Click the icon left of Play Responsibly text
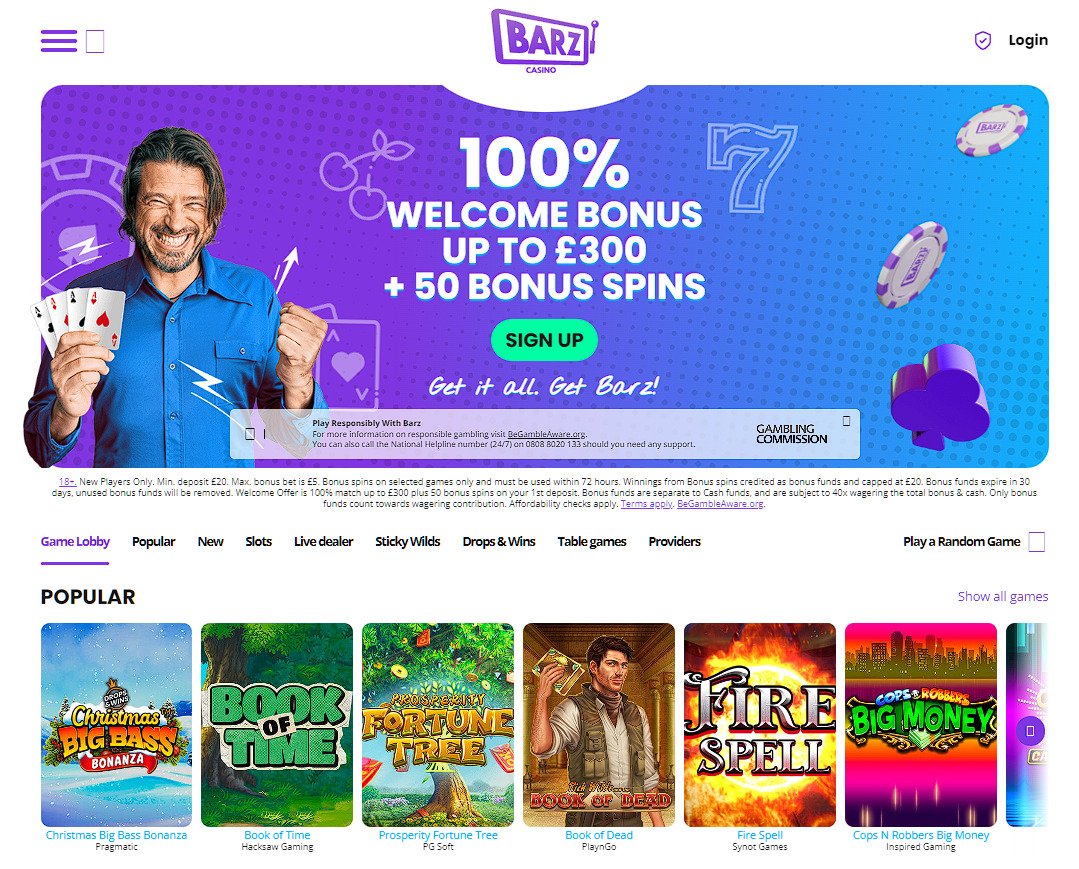 point(250,433)
